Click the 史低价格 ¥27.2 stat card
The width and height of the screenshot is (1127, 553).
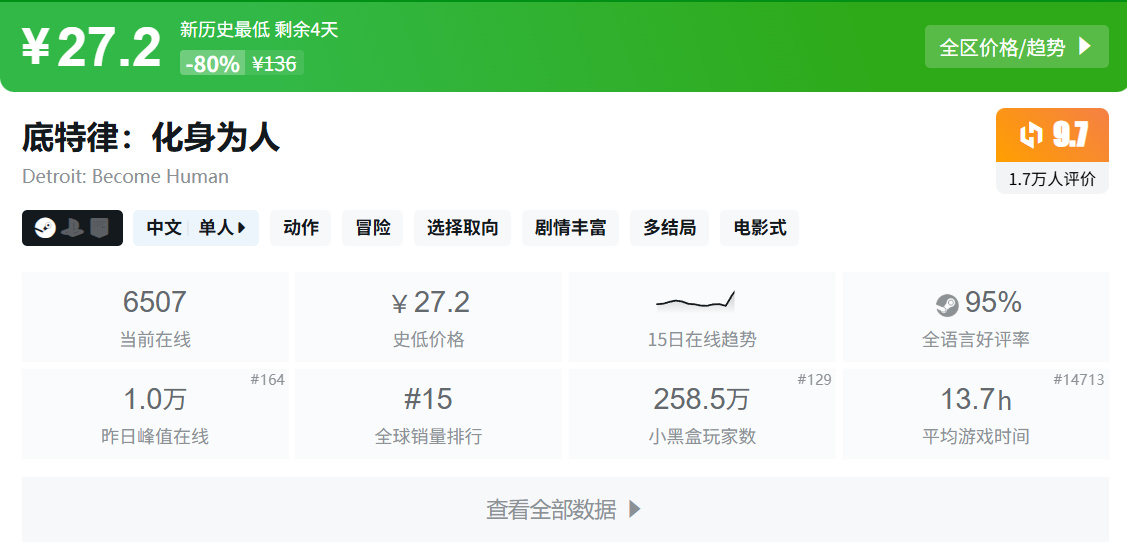428,317
